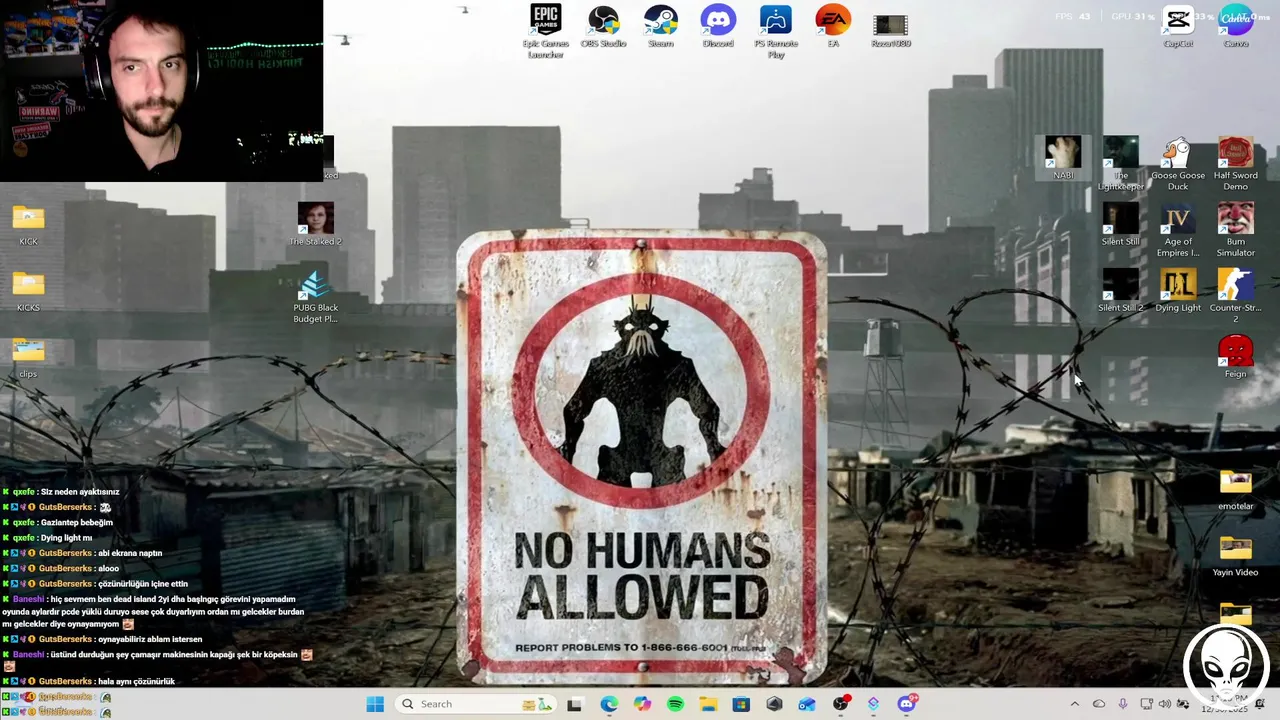Click chat message 'hala aynı çözünürlük'
Screen dimensions: 1280x720
[x=136, y=682]
